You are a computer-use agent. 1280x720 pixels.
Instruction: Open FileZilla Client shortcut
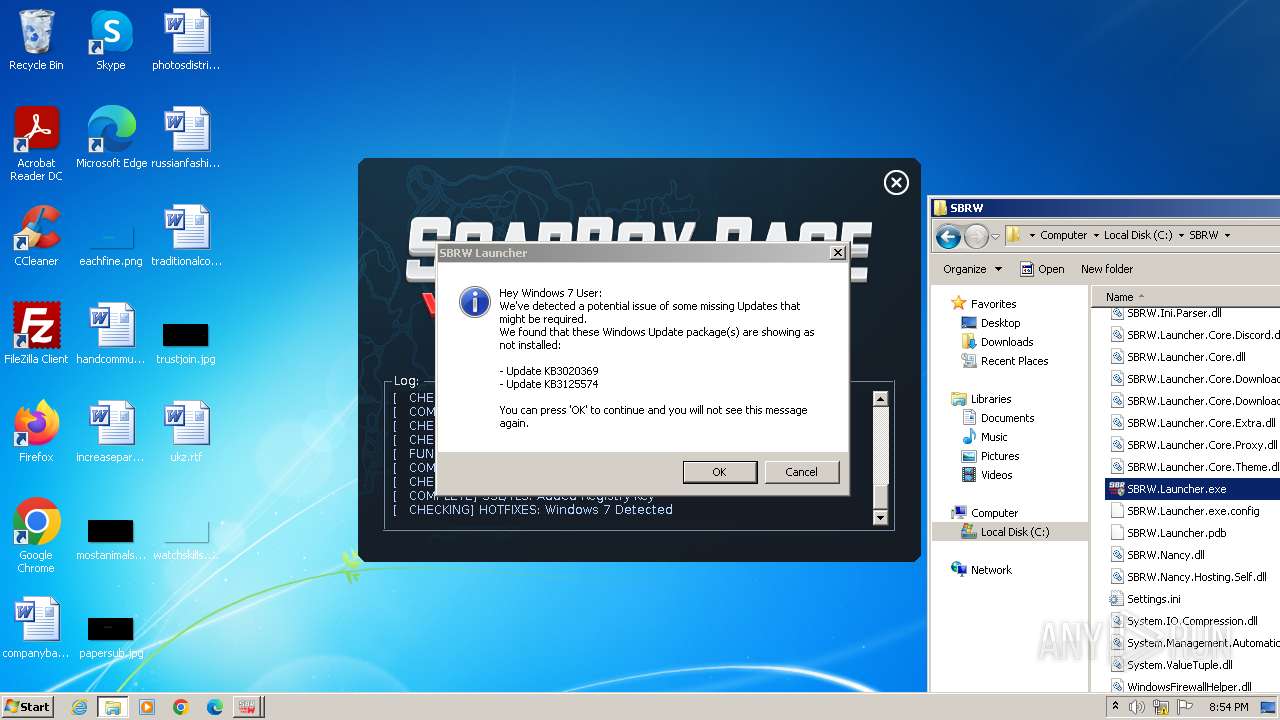pos(36,334)
